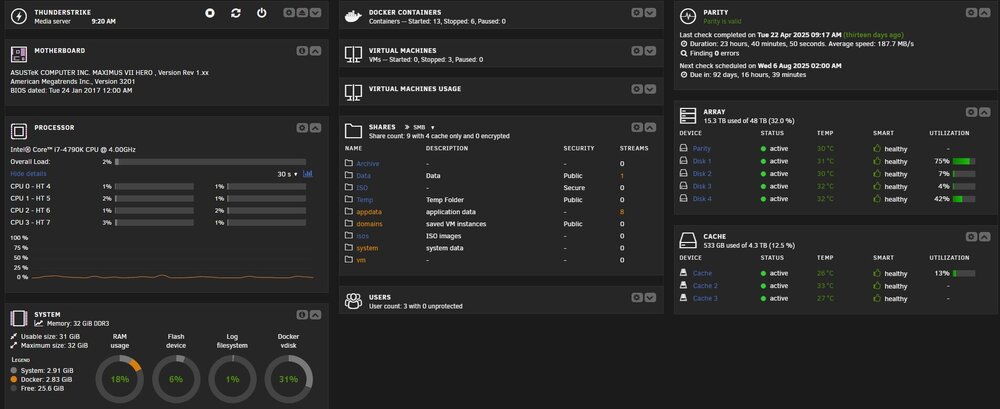Stop the array with the stop icon
The image size is (1000, 409).
tap(210, 13)
